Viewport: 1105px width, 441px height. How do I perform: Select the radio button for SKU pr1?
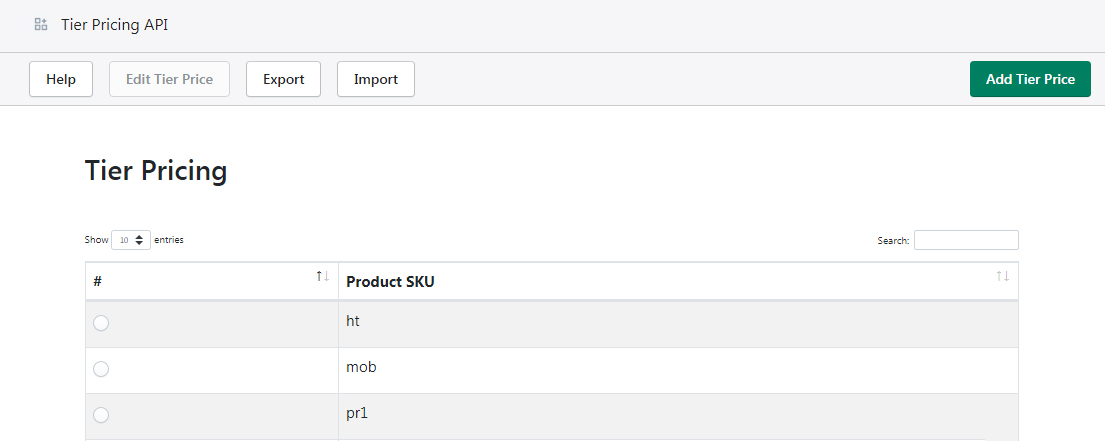[x=101, y=415]
